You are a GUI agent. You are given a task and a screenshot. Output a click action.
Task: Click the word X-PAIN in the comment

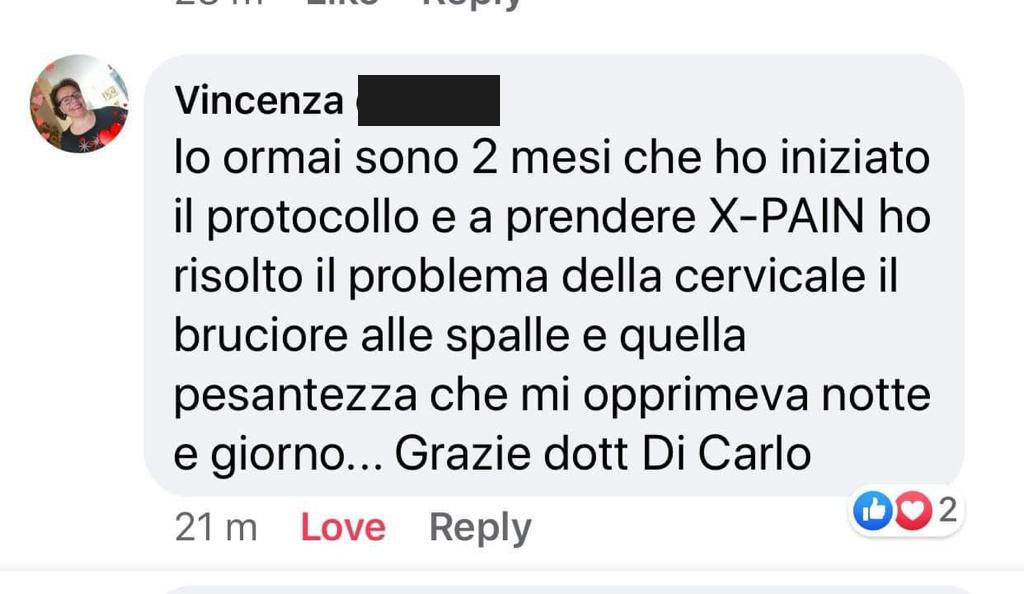[x=786, y=217]
